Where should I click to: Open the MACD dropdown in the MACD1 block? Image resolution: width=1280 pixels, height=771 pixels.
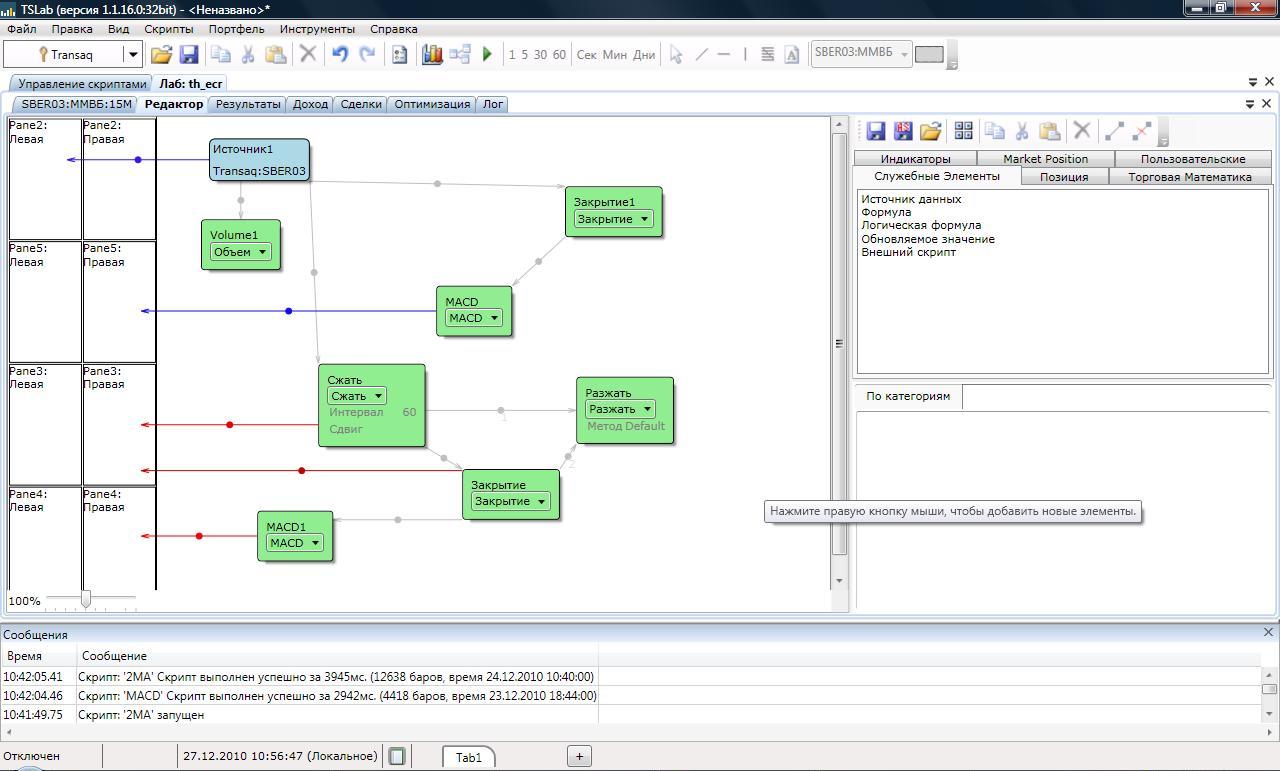pyautogui.click(x=314, y=543)
